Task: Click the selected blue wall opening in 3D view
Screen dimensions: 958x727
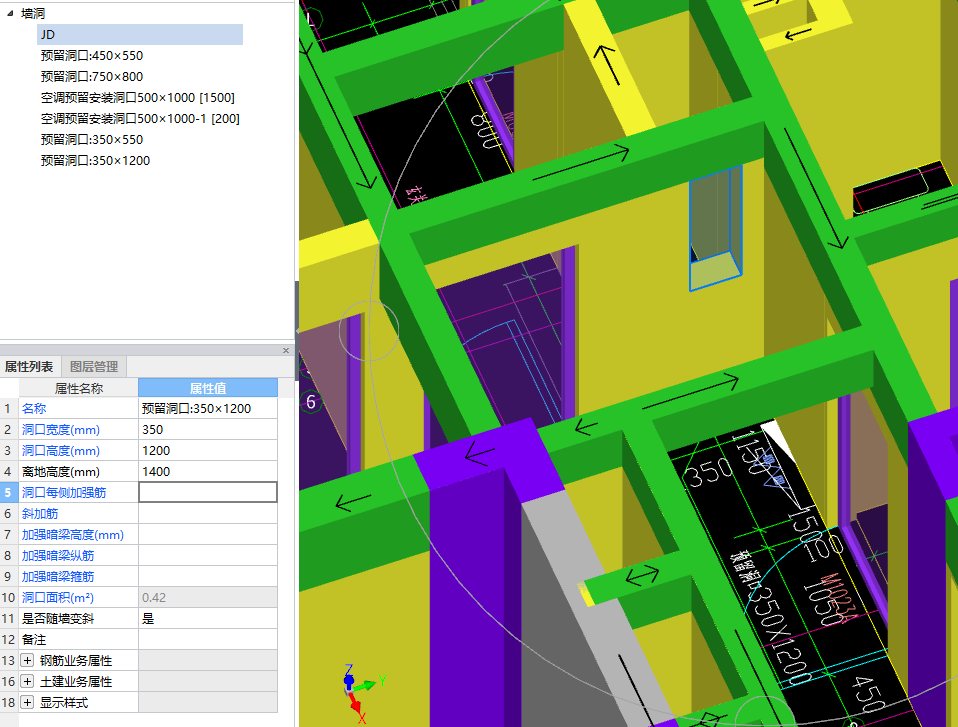Action: [715, 227]
